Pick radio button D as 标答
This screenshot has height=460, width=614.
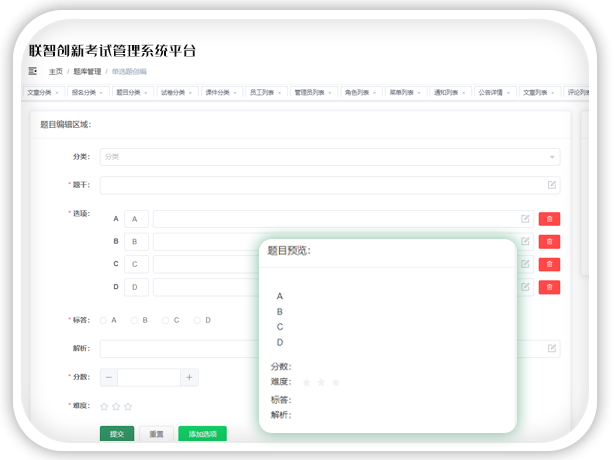[197, 320]
